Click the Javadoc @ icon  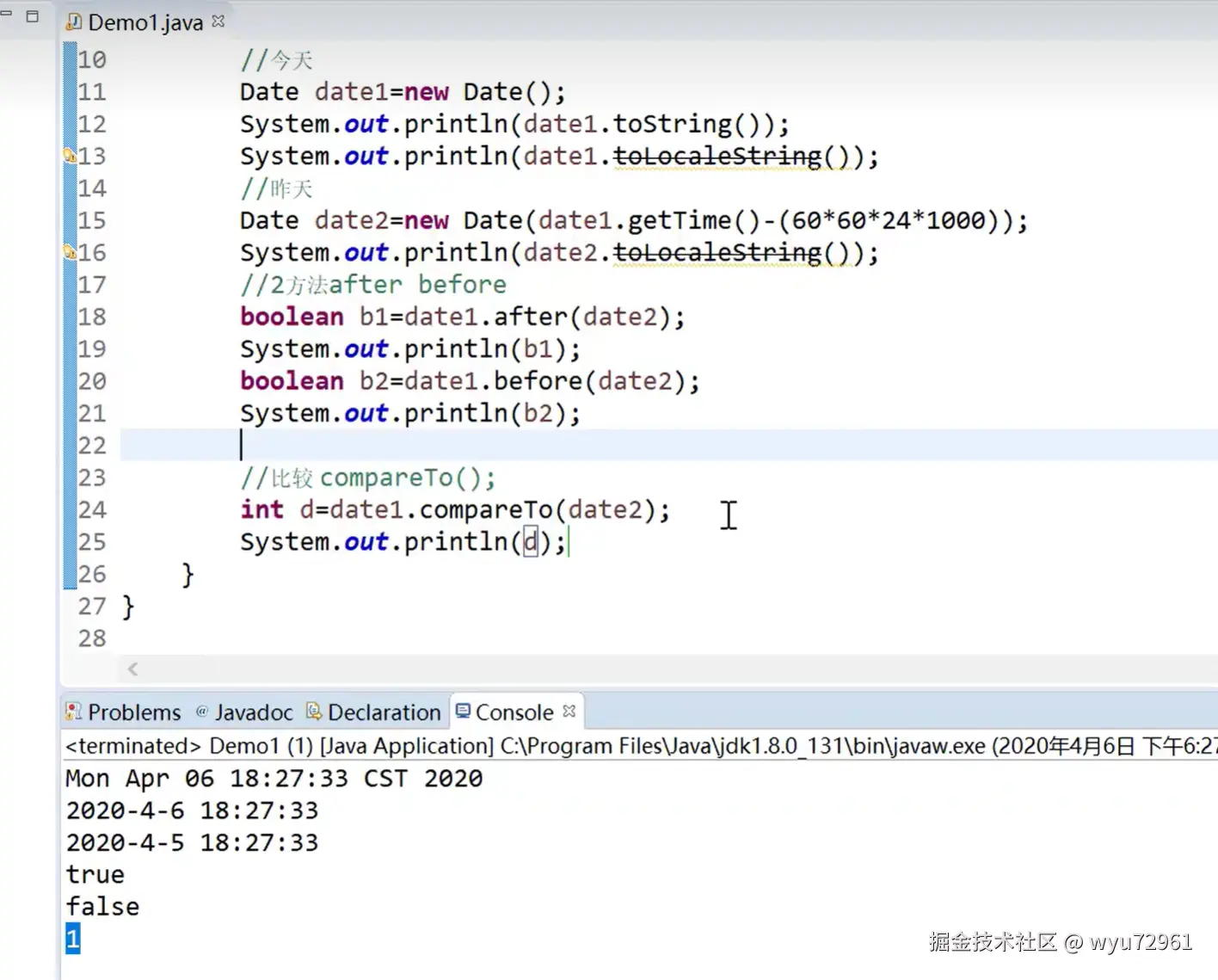point(202,711)
